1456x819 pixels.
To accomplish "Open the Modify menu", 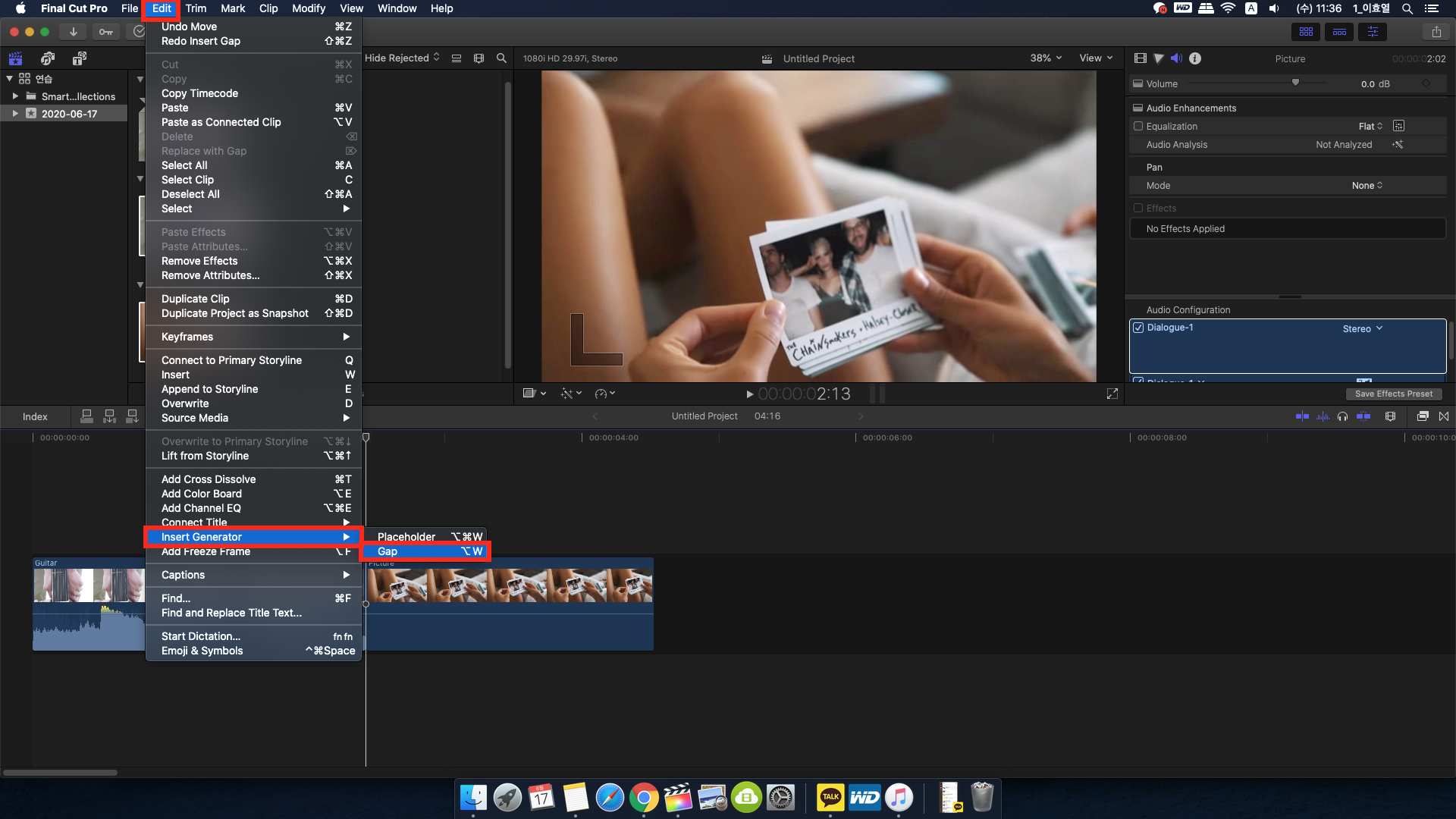I will tap(309, 8).
